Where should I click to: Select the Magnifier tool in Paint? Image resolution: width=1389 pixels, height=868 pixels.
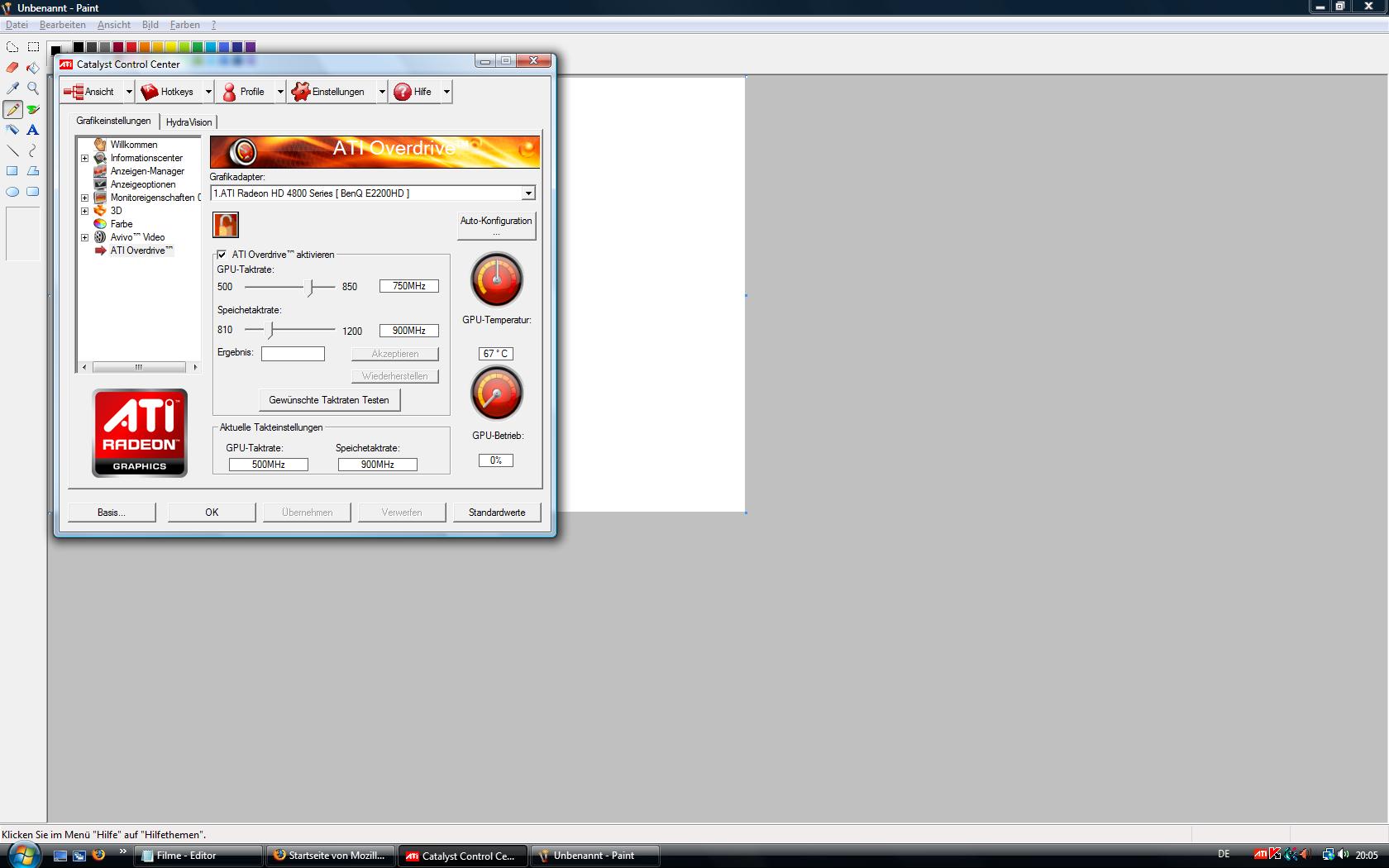33,88
